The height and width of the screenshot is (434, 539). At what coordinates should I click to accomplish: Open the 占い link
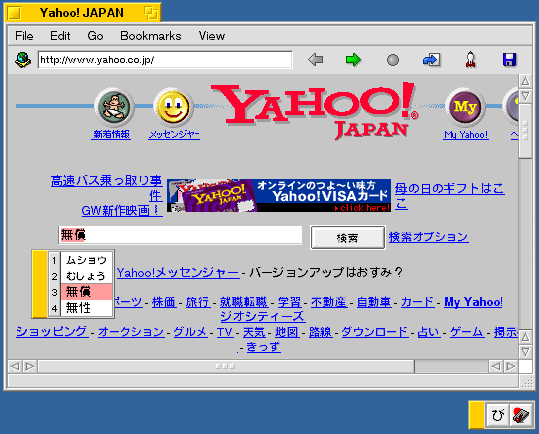[429, 332]
